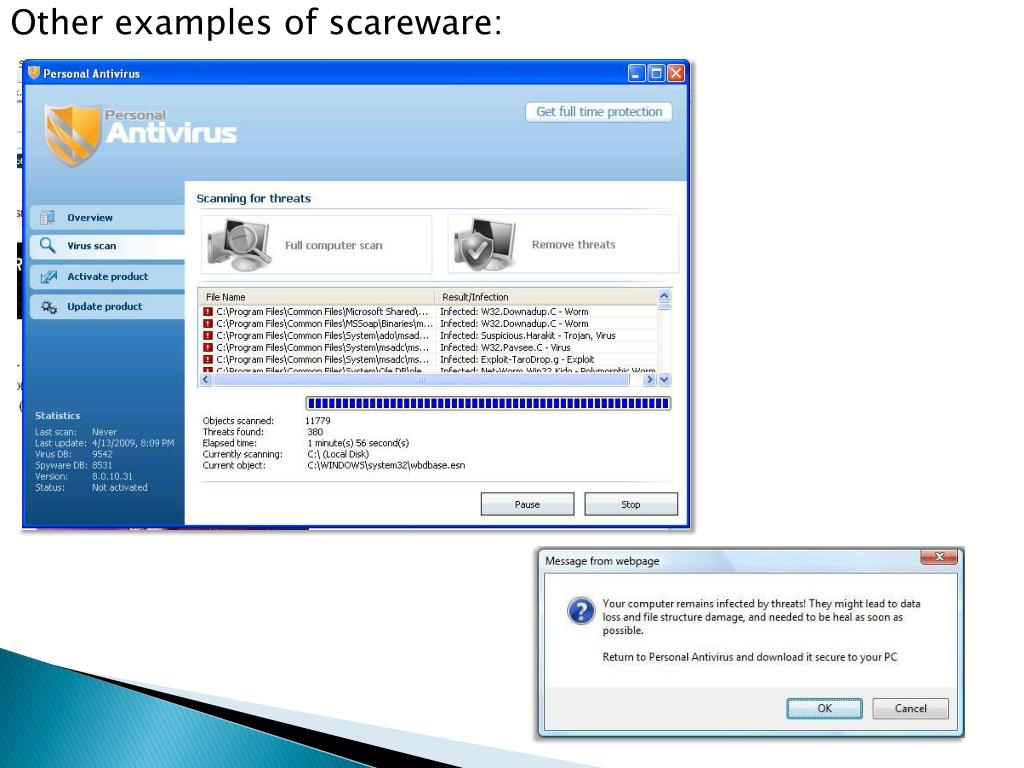This screenshot has height=768, width=1024.
Task: Click the Overview sidebar icon
Action: [47, 217]
